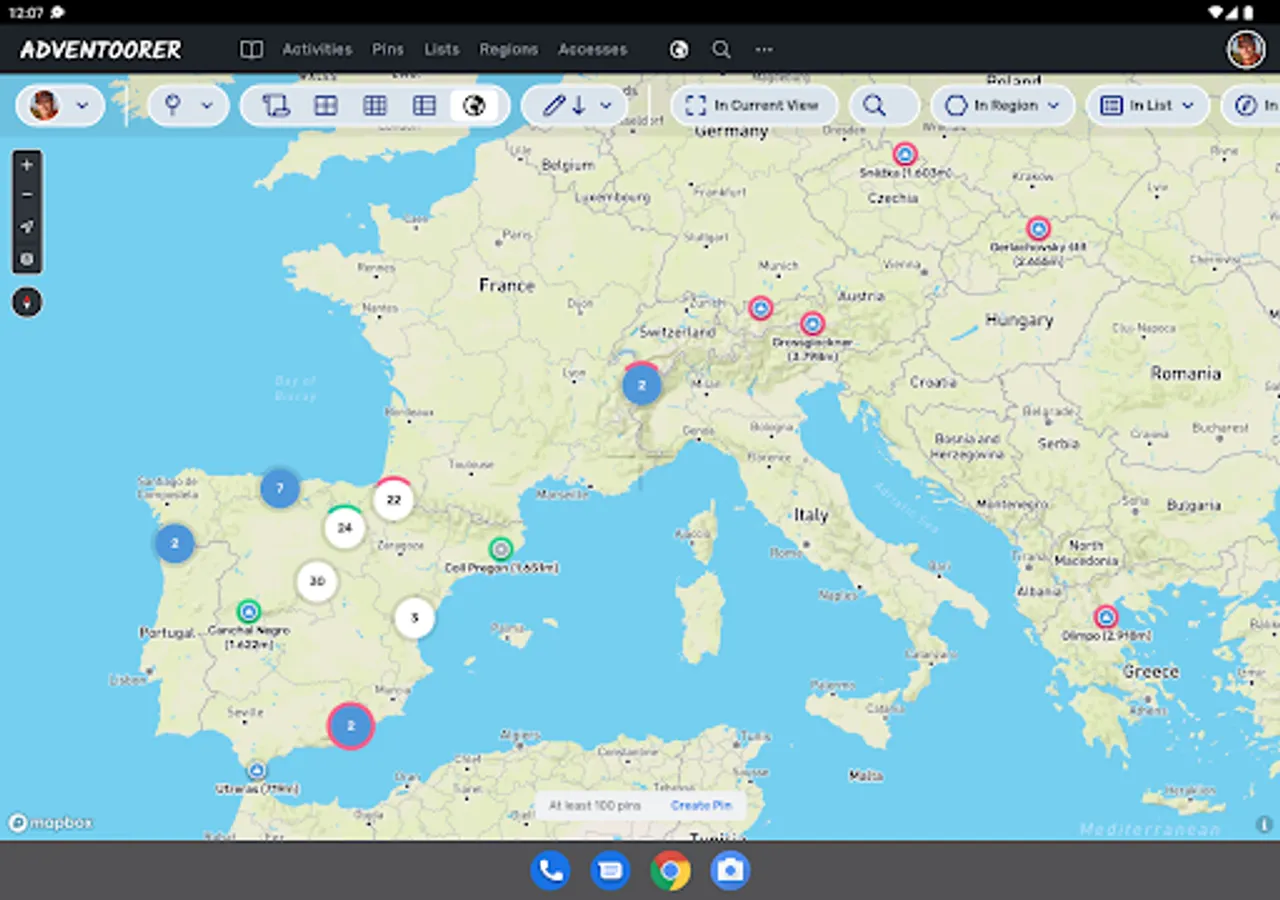Viewport: 1280px width, 900px height.
Task: Open the Regions menu
Action: click(508, 49)
